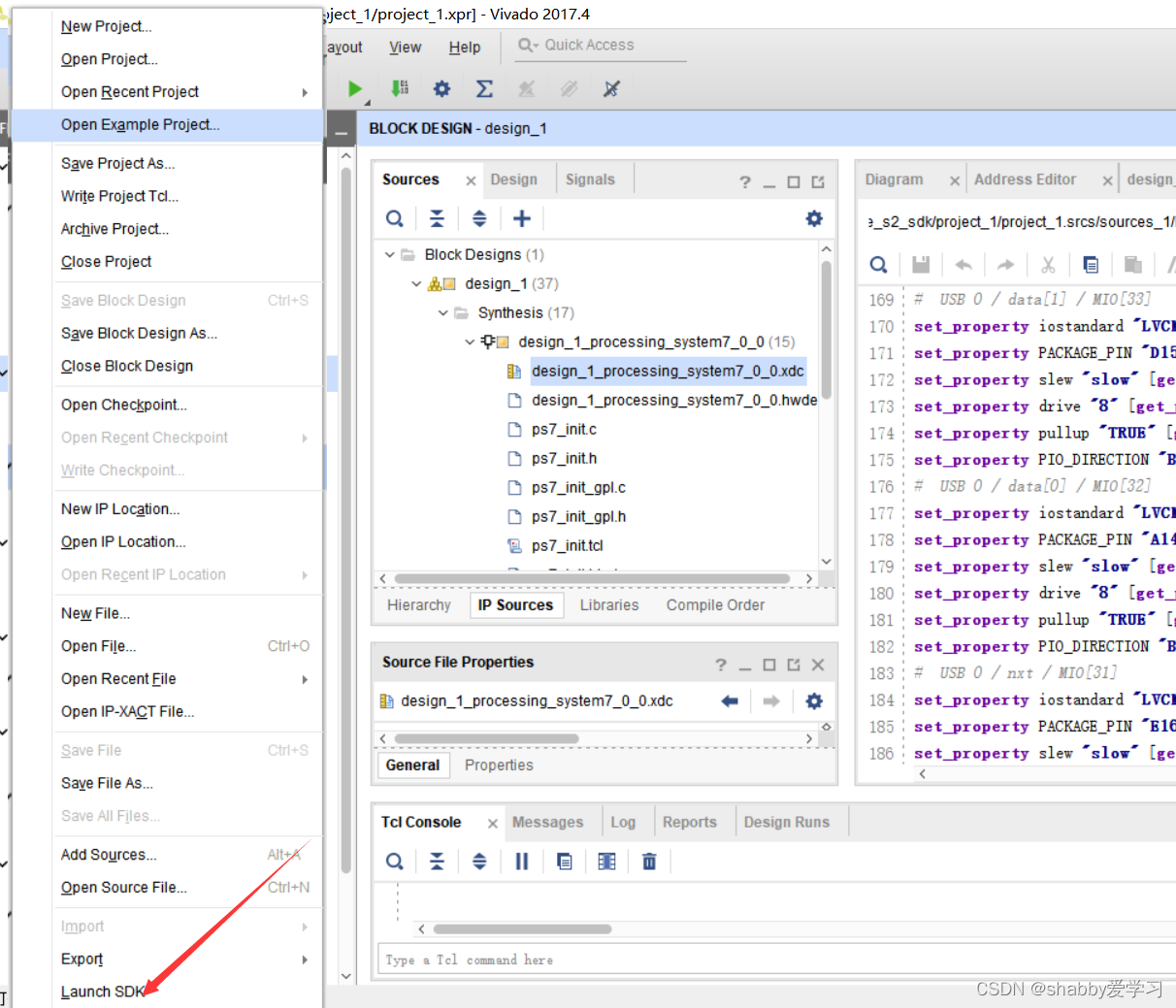The height and width of the screenshot is (1008, 1176).
Task: Collapse the Synthesis tree node
Action: 443,313
